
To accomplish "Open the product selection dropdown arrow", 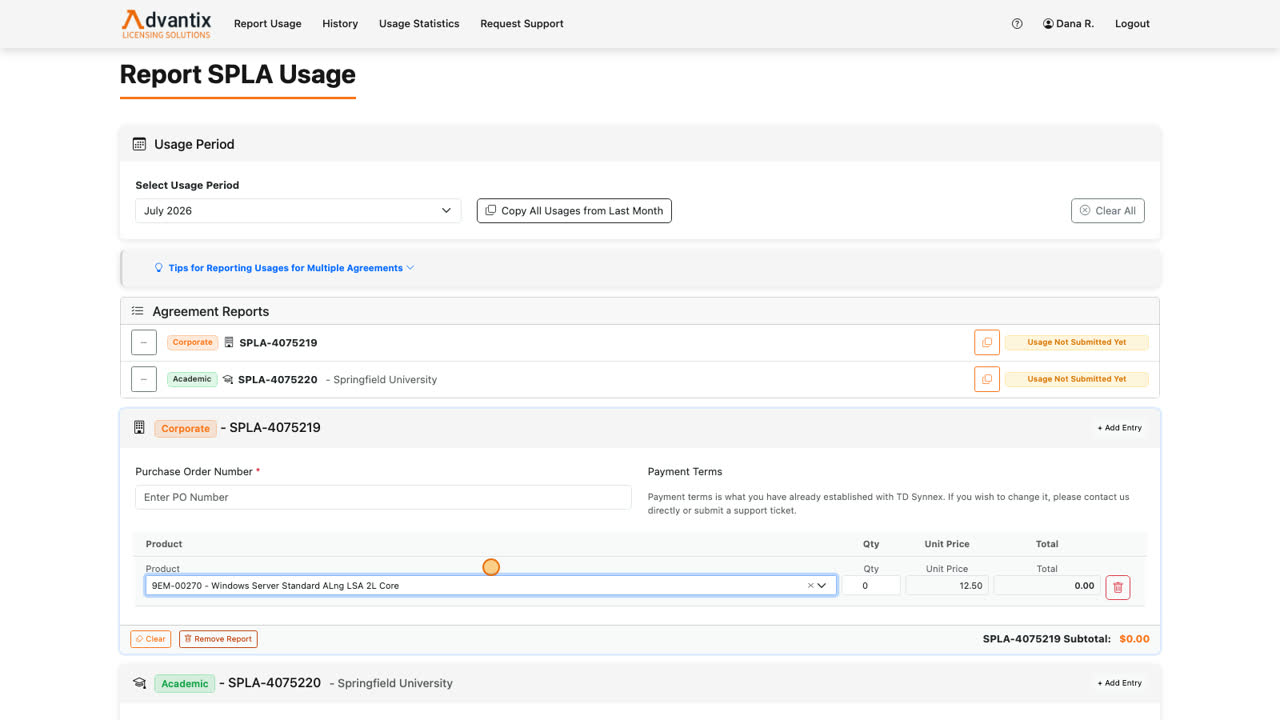I will (822, 586).
